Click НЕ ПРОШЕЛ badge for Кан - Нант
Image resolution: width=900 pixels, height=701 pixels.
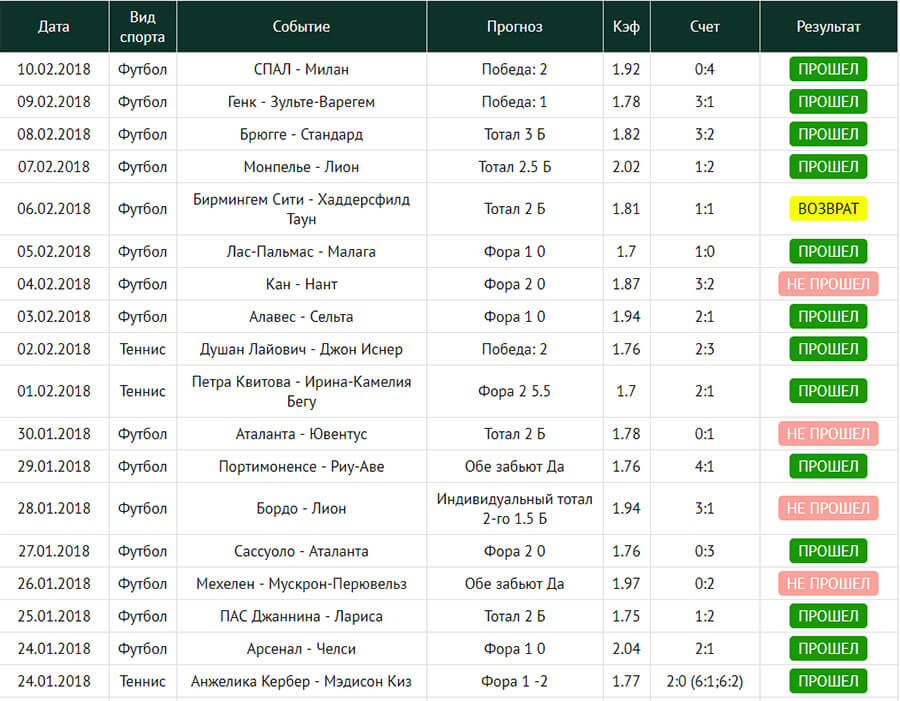(828, 284)
